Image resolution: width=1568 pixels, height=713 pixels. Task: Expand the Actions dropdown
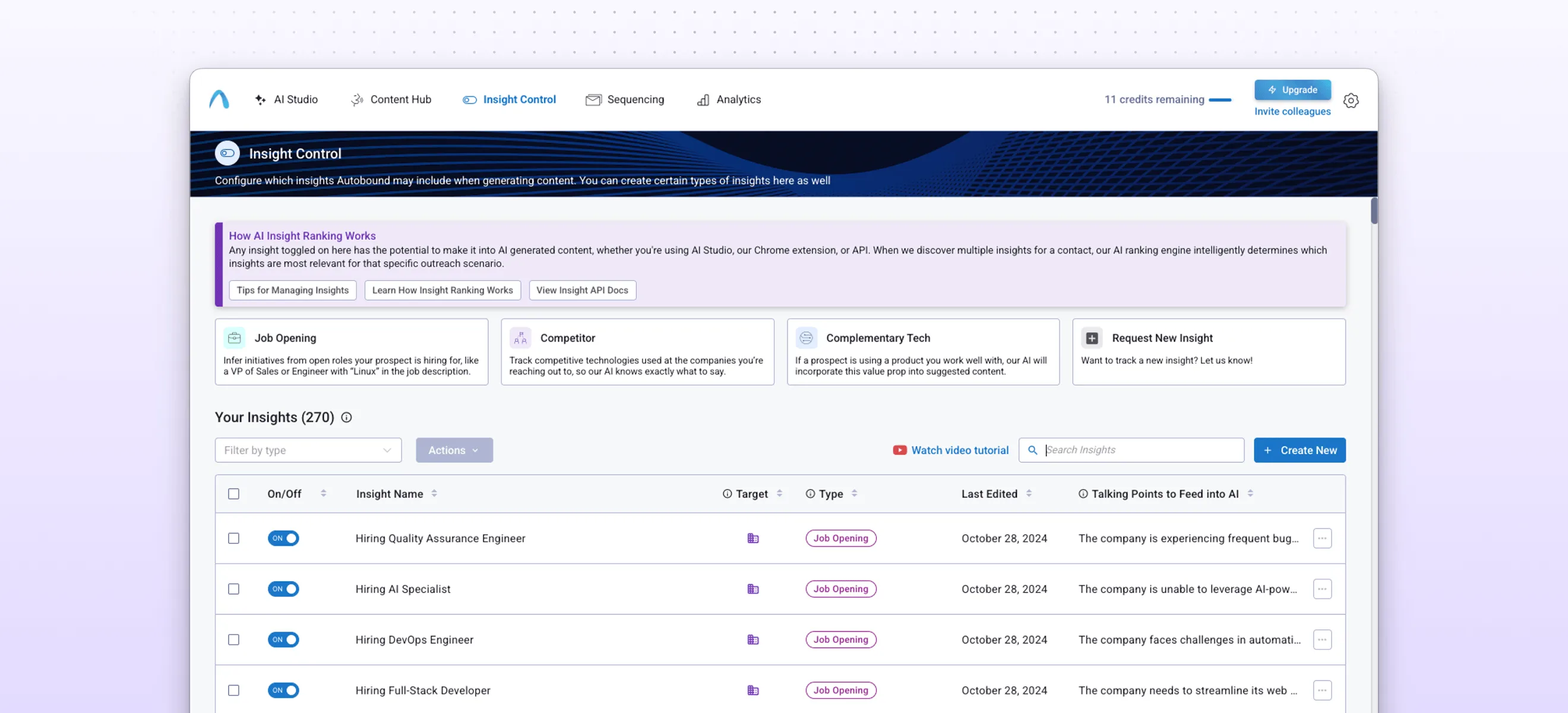454,450
